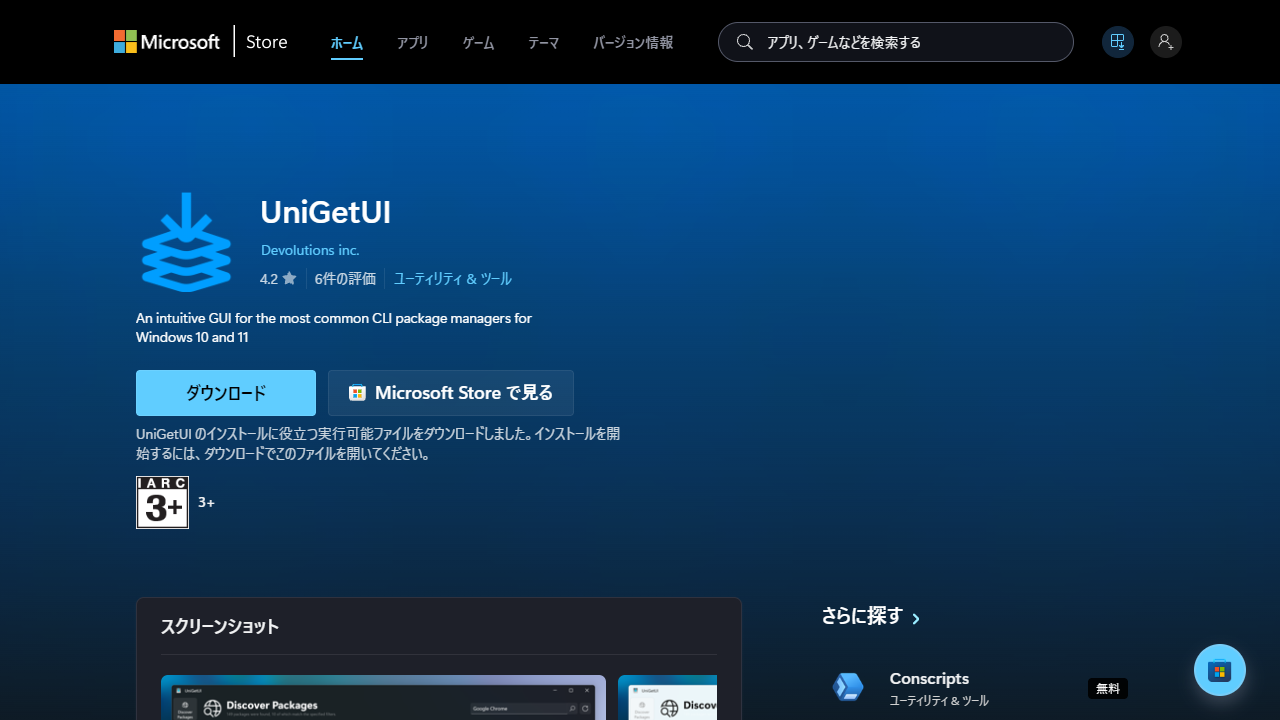Screen dimensions: 1280x720
Task: Click the Microsoft logo in header
Action: click(167, 42)
